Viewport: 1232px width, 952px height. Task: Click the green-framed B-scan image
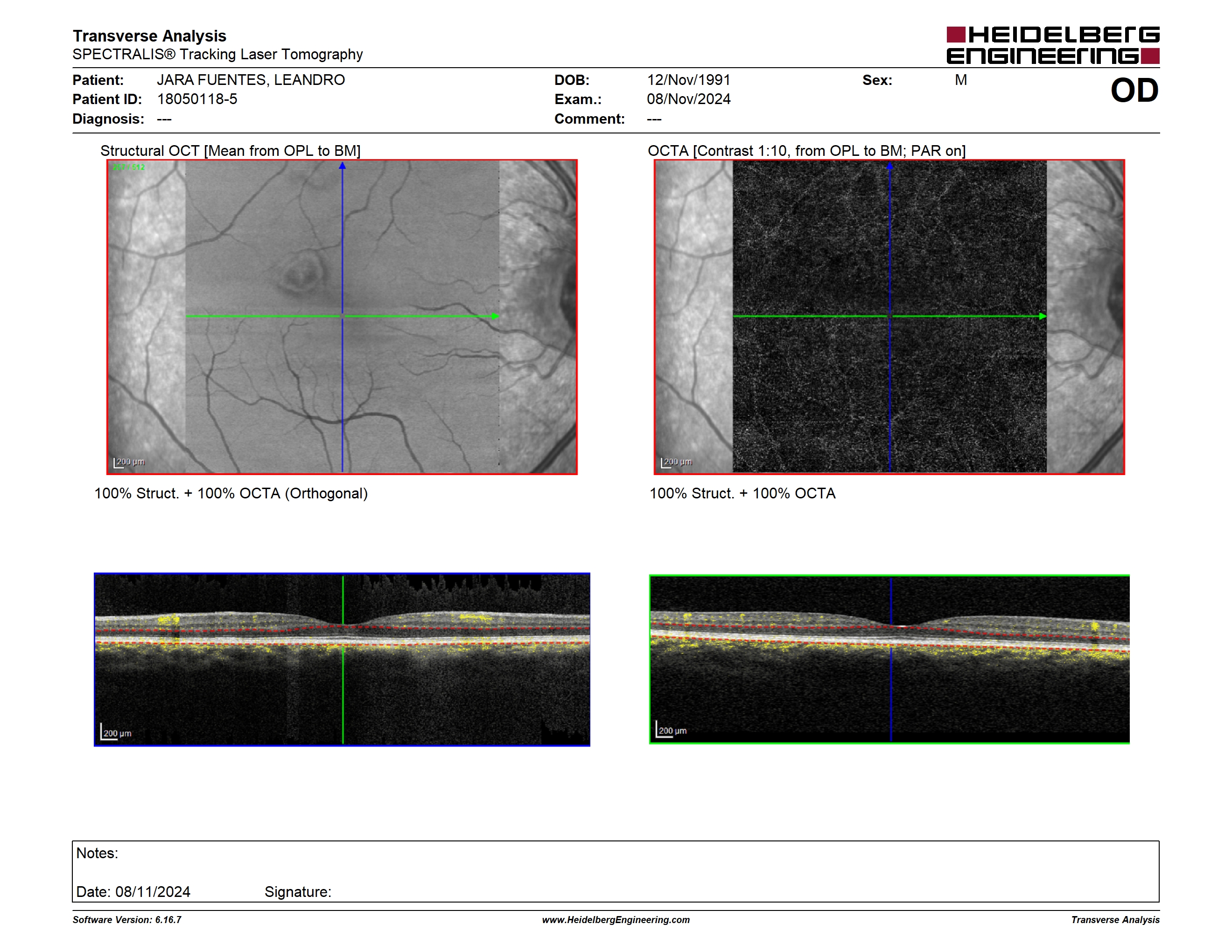(889, 659)
